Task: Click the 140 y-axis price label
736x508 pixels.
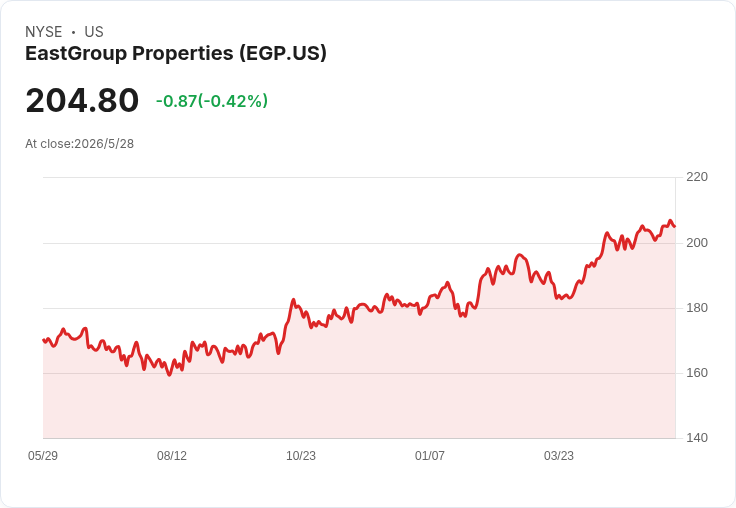Action: (x=697, y=438)
